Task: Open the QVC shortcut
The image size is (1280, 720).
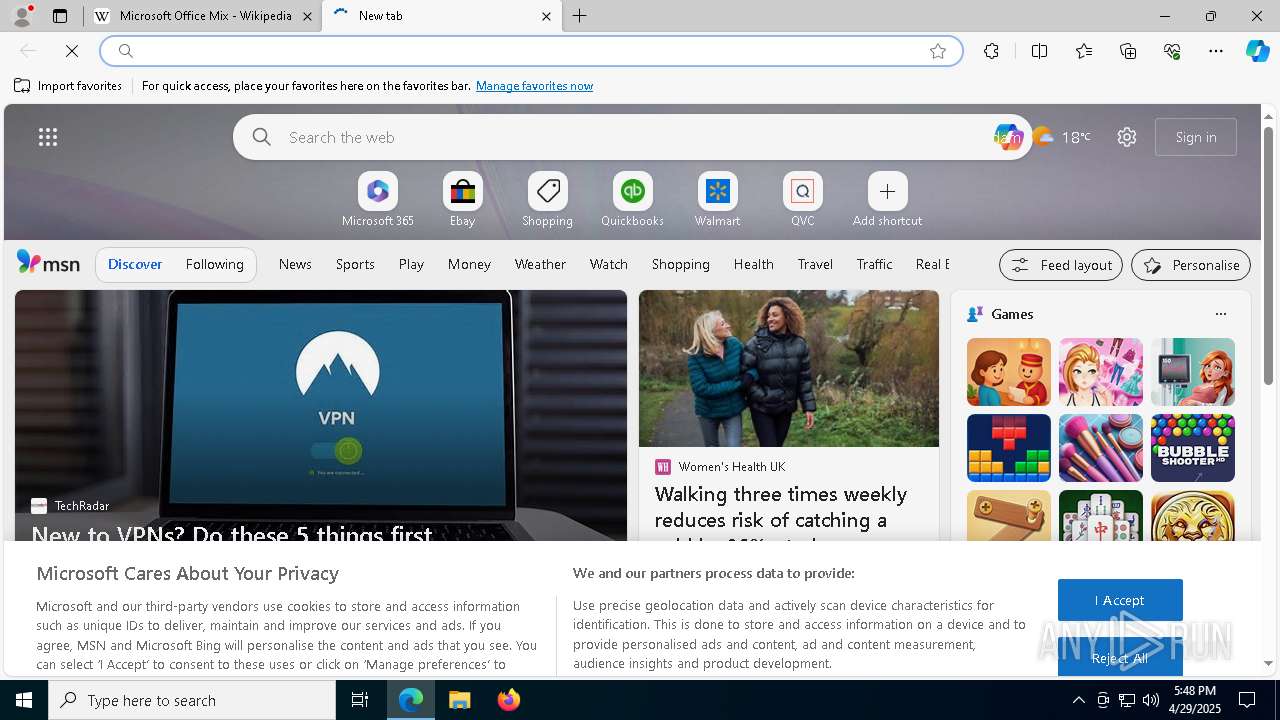Action: pyautogui.click(x=802, y=199)
